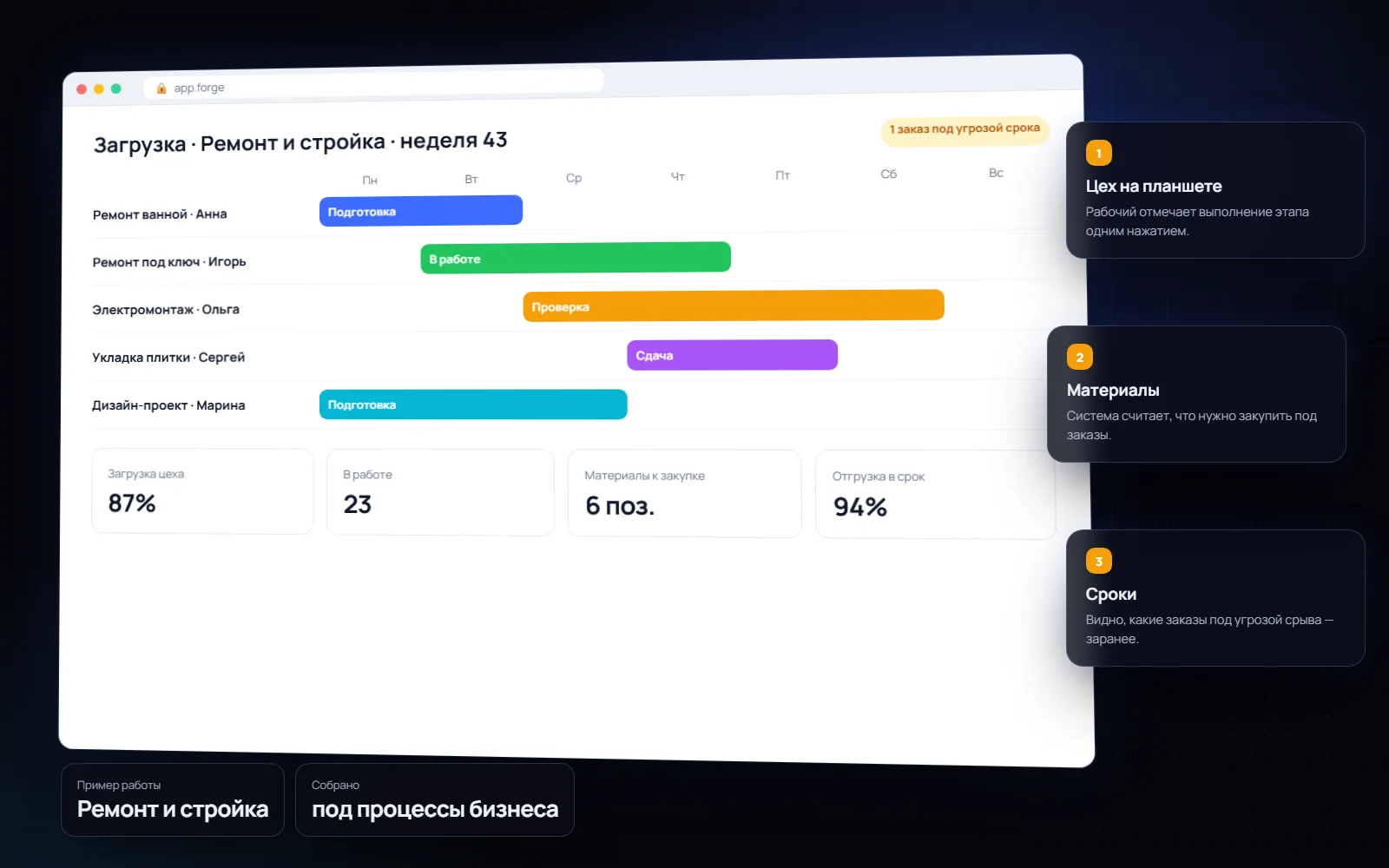
Task: Select the orange Проверка Gantt bar
Action: coord(734,306)
